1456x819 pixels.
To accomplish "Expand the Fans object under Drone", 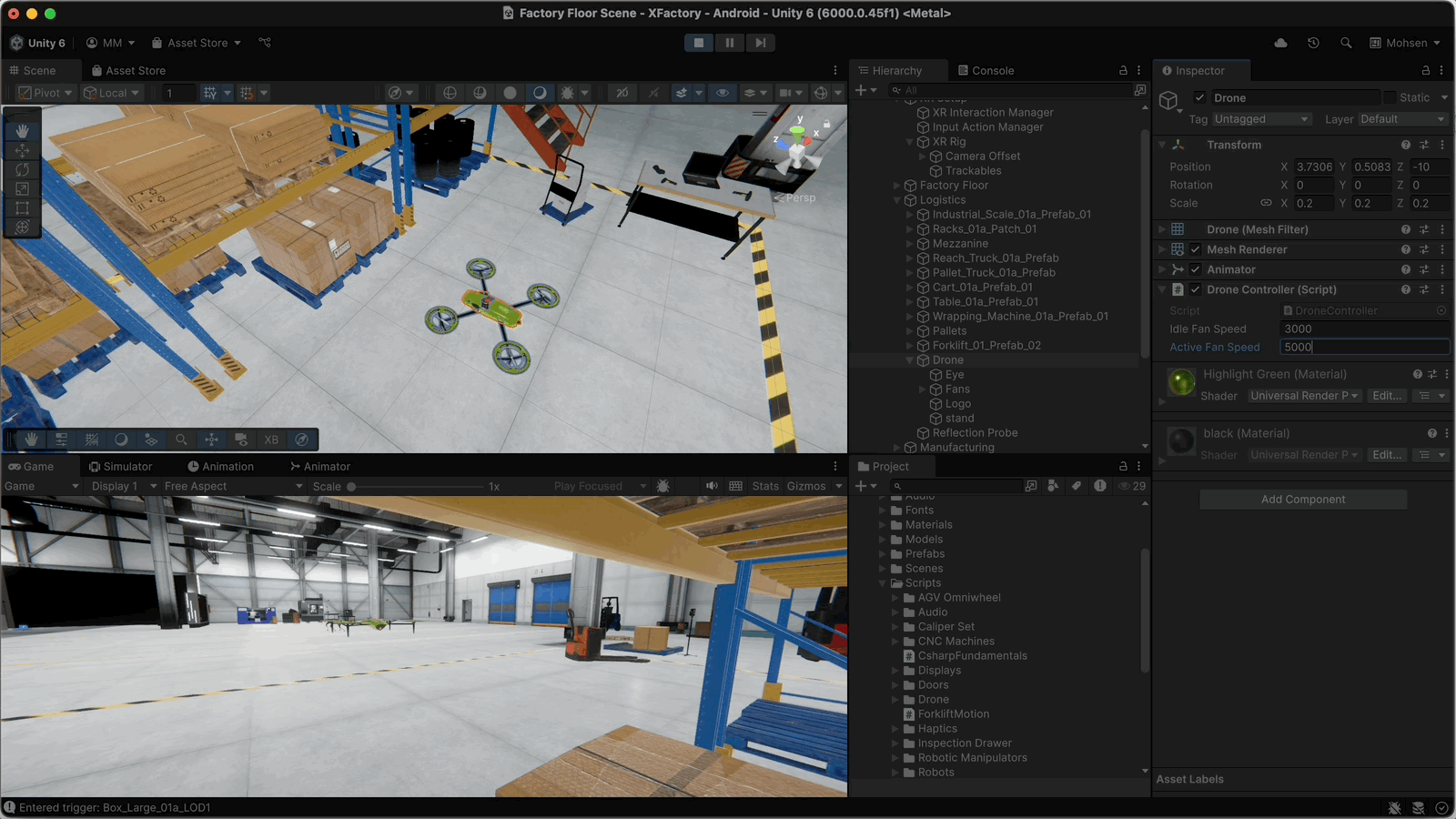I will (923, 389).
